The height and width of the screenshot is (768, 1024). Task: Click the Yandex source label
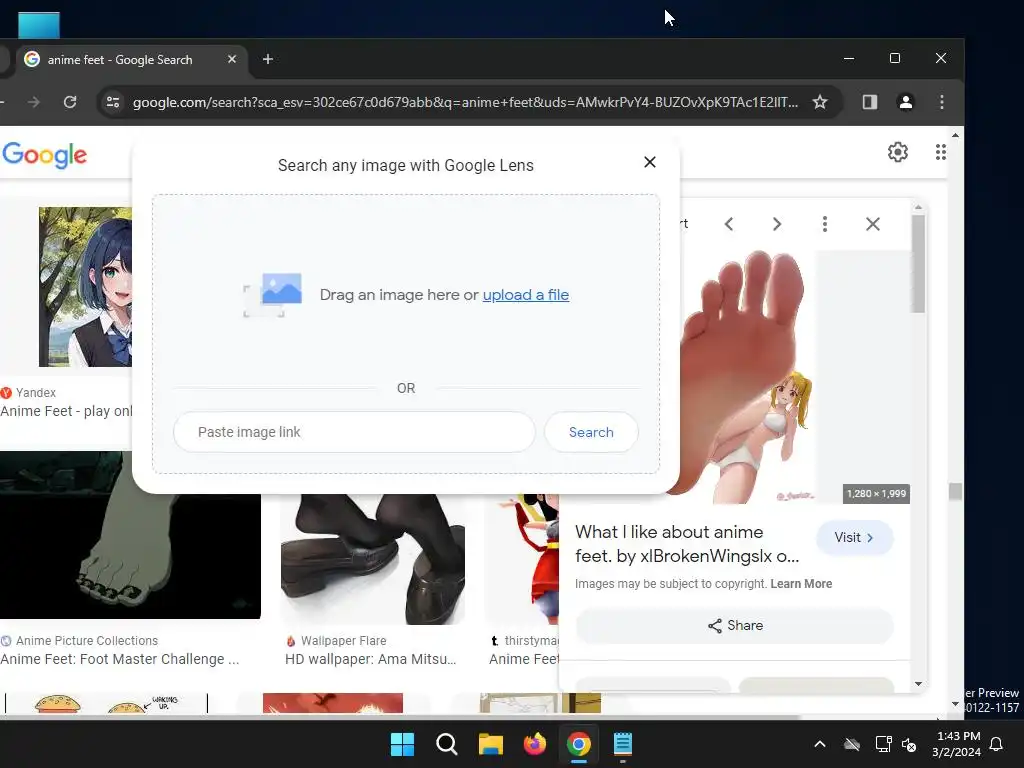point(35,392)
